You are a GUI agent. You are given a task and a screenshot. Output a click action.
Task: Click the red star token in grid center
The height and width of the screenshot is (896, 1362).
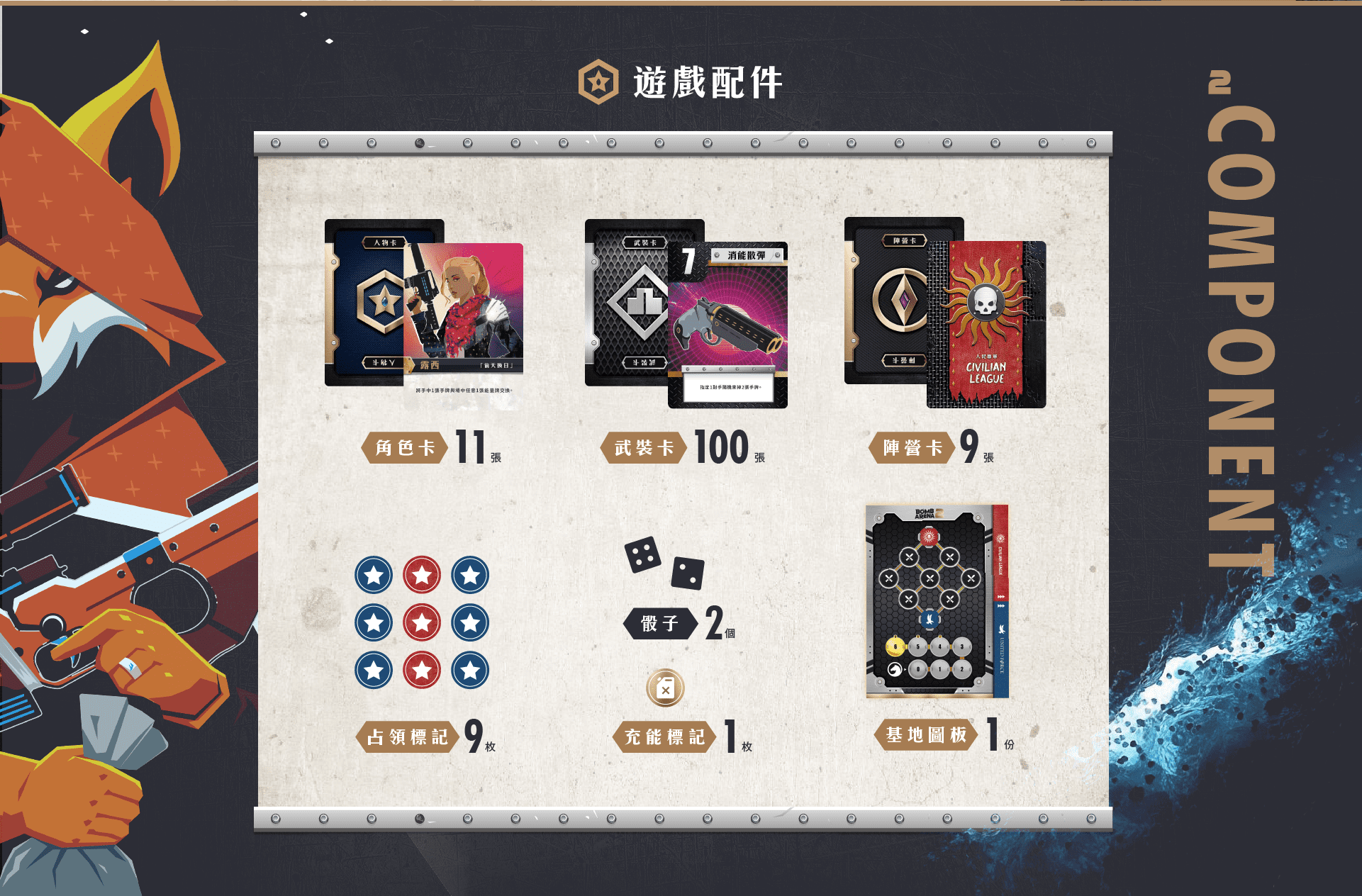(x=422, y=622)
